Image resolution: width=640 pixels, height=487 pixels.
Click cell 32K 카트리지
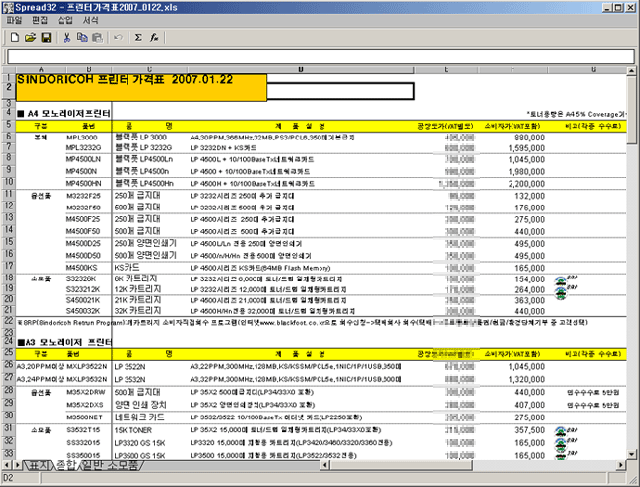tap(138, 311)
